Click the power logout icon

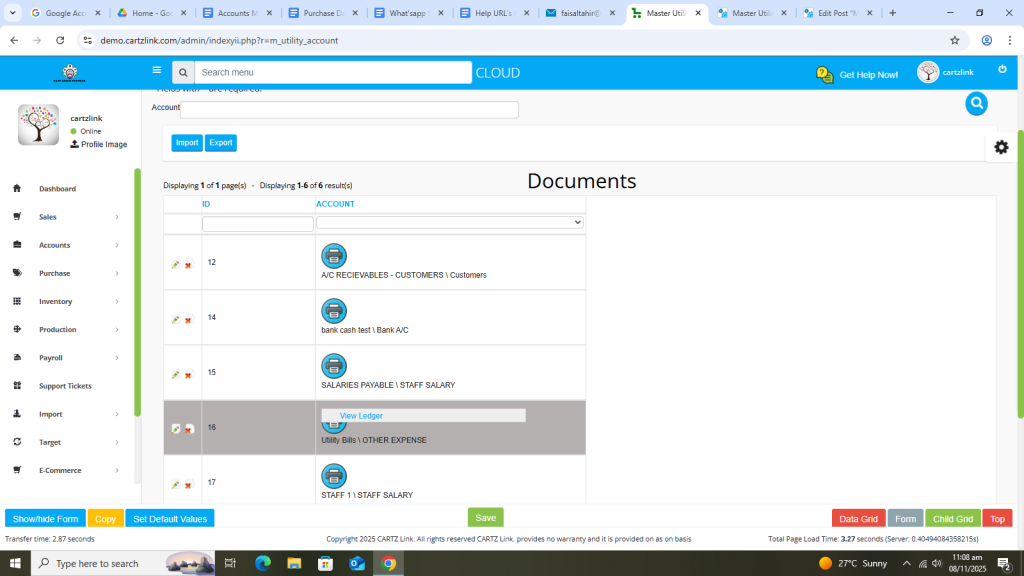point(1002,70)
